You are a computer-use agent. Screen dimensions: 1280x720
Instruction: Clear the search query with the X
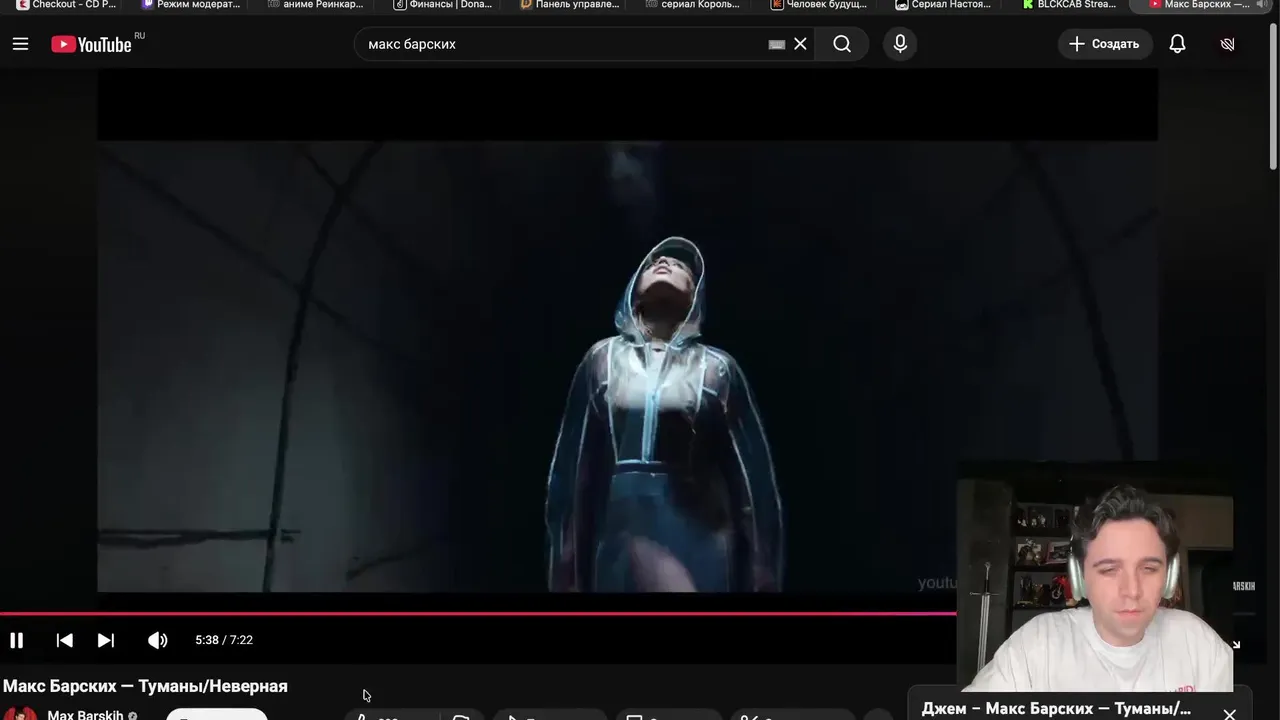800,44
